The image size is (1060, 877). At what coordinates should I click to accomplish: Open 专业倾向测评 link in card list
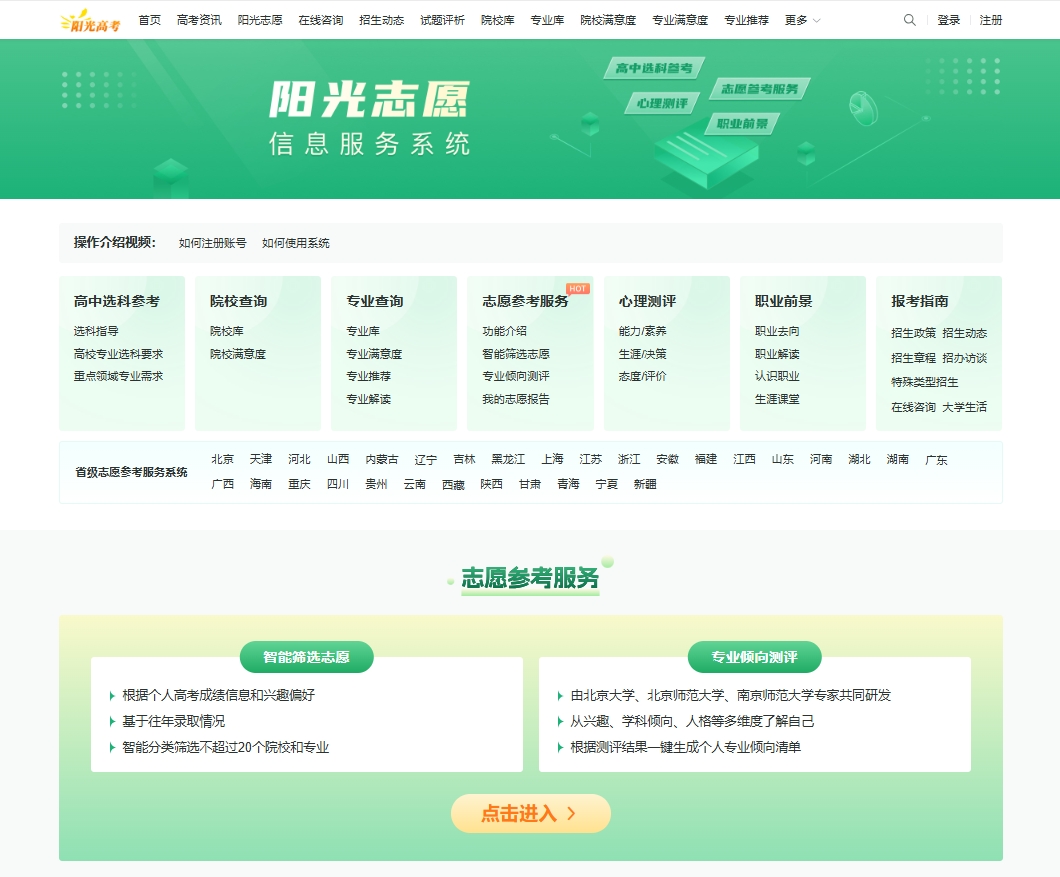tap(516, 376)
